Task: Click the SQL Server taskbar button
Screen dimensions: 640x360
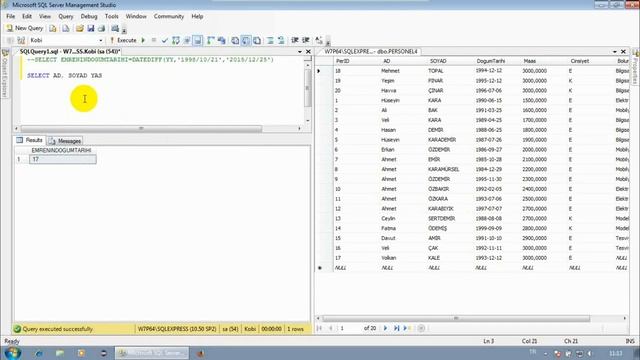Action: (152, 353)
